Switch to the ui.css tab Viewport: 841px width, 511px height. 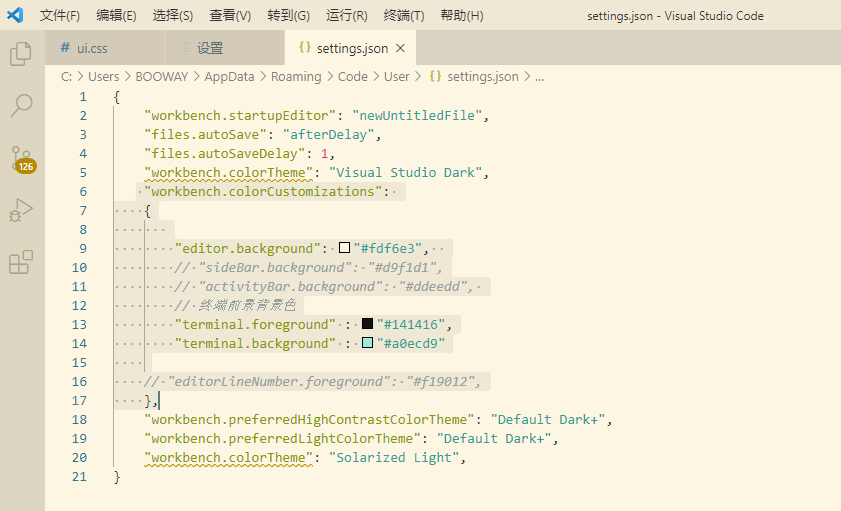(105, 48)
